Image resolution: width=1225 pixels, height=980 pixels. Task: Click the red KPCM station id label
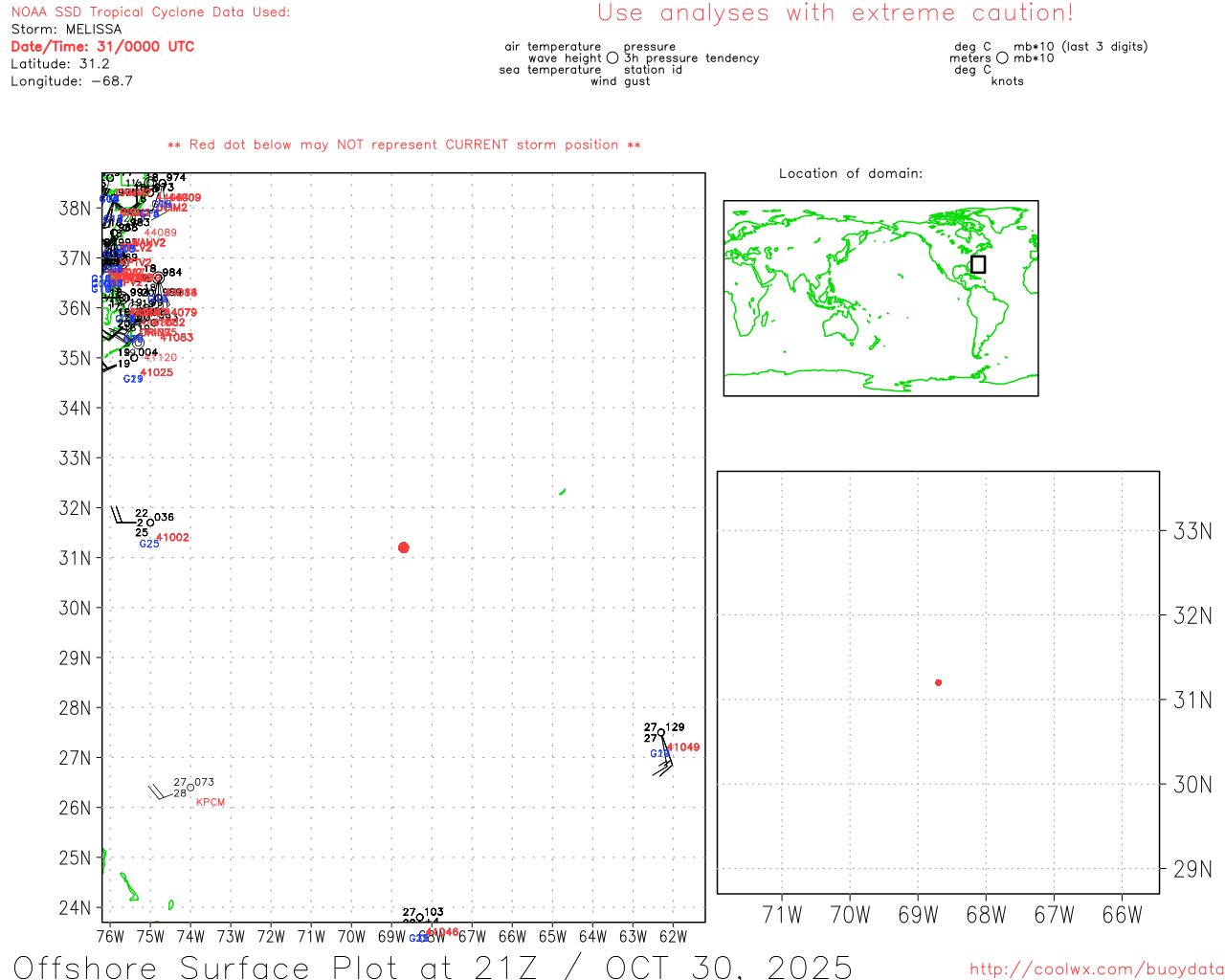click(x=211, y=802)
